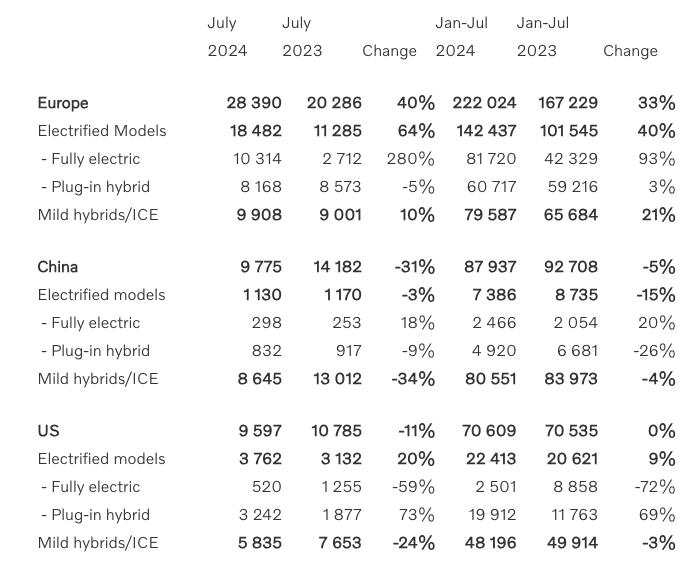Viewport: 696px width, 561px height.
Task: Select the July 2024 column header
Action: (x=227, y=37)
